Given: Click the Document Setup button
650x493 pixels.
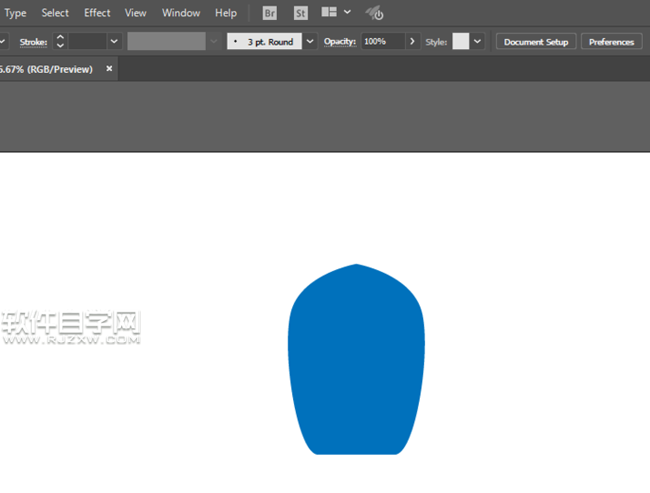Looking at the screenshot, I should (535, 42).
